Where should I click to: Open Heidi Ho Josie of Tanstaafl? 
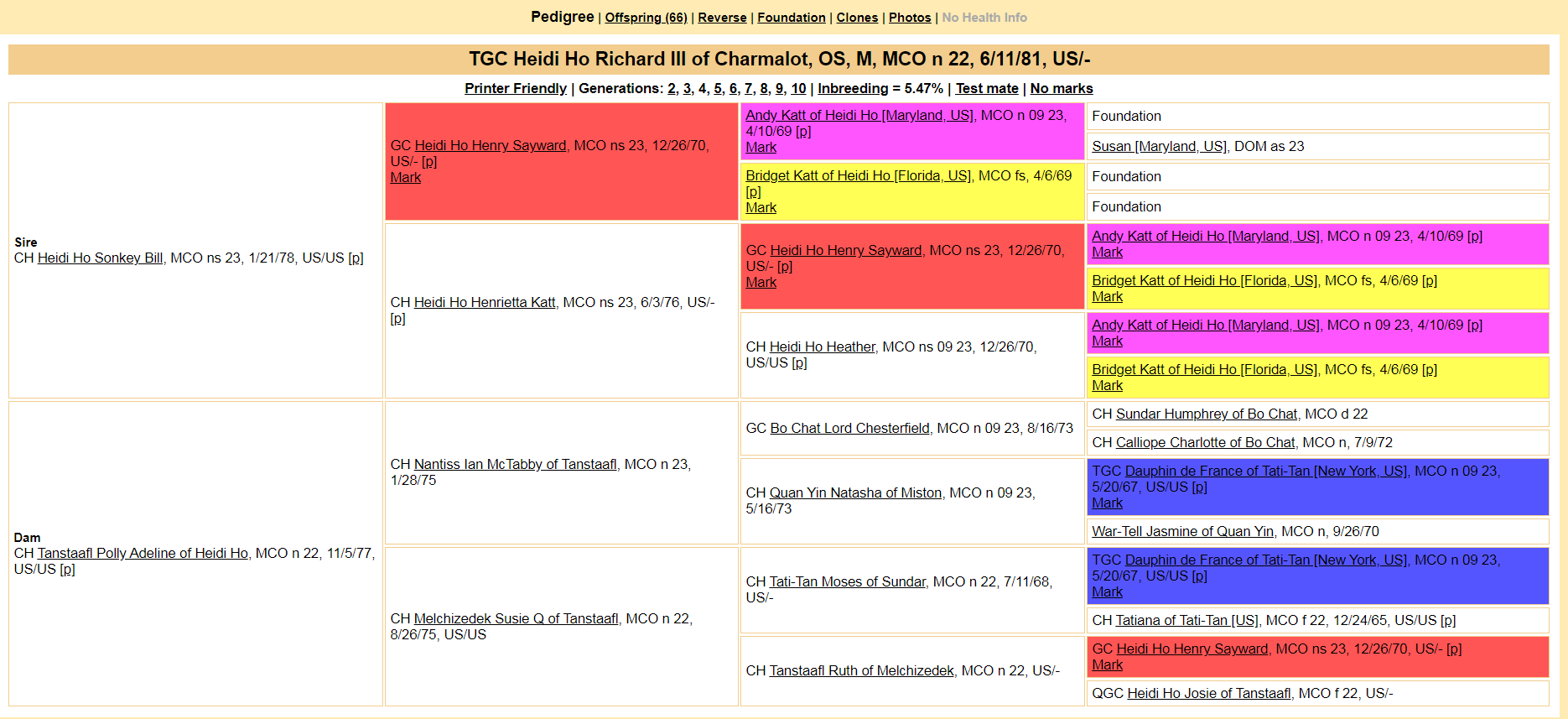tap(1209, 693)
